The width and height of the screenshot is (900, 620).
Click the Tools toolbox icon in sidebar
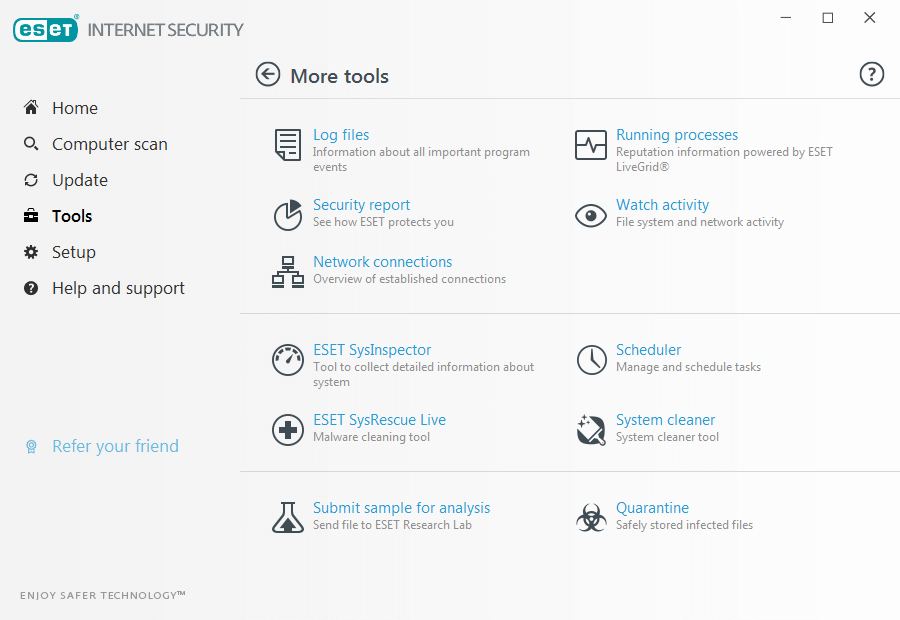[x=31, y=216]
